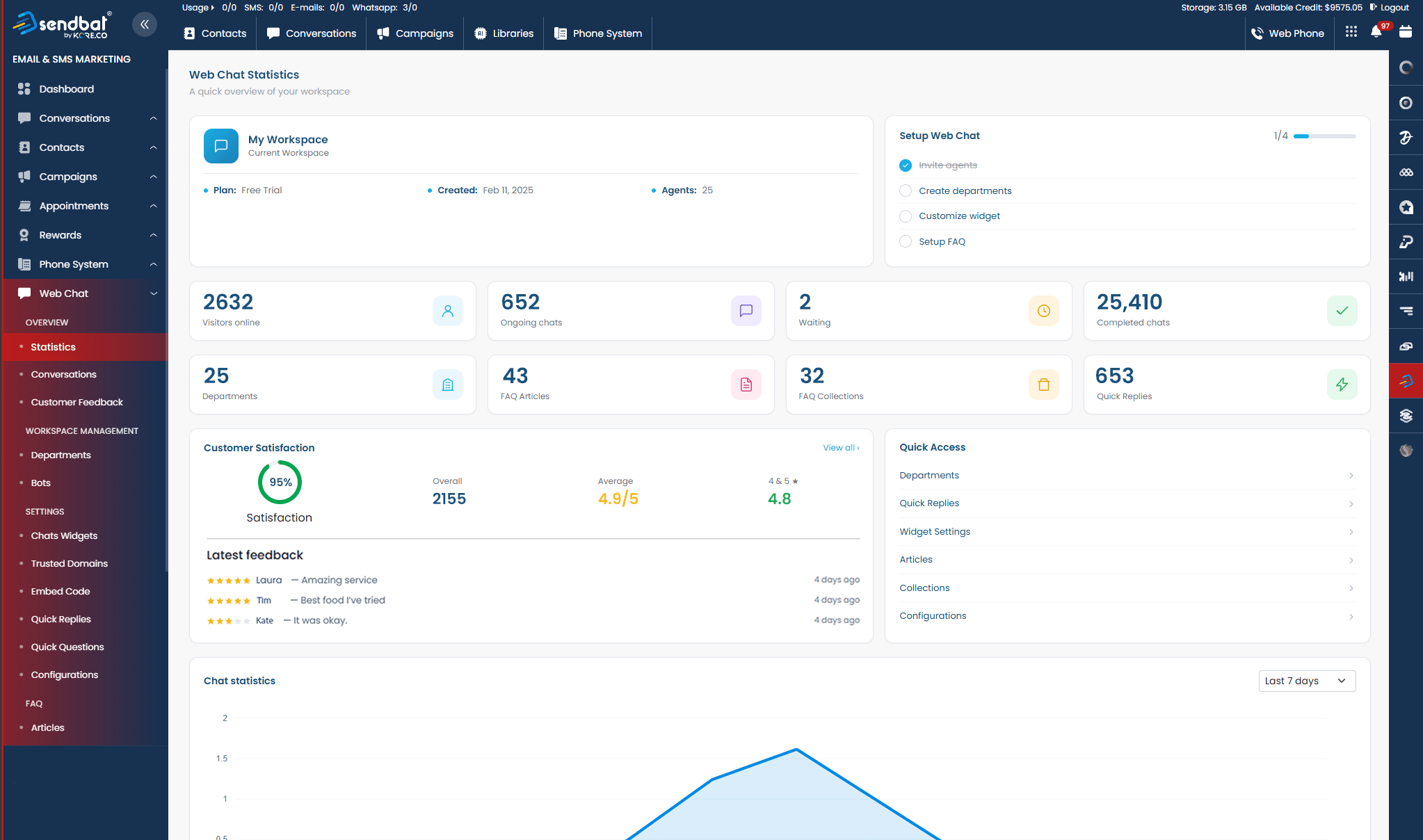Click the stacked layers icon in right rail
This screenshot has height=840, width=1423.
coord(1406,416)
